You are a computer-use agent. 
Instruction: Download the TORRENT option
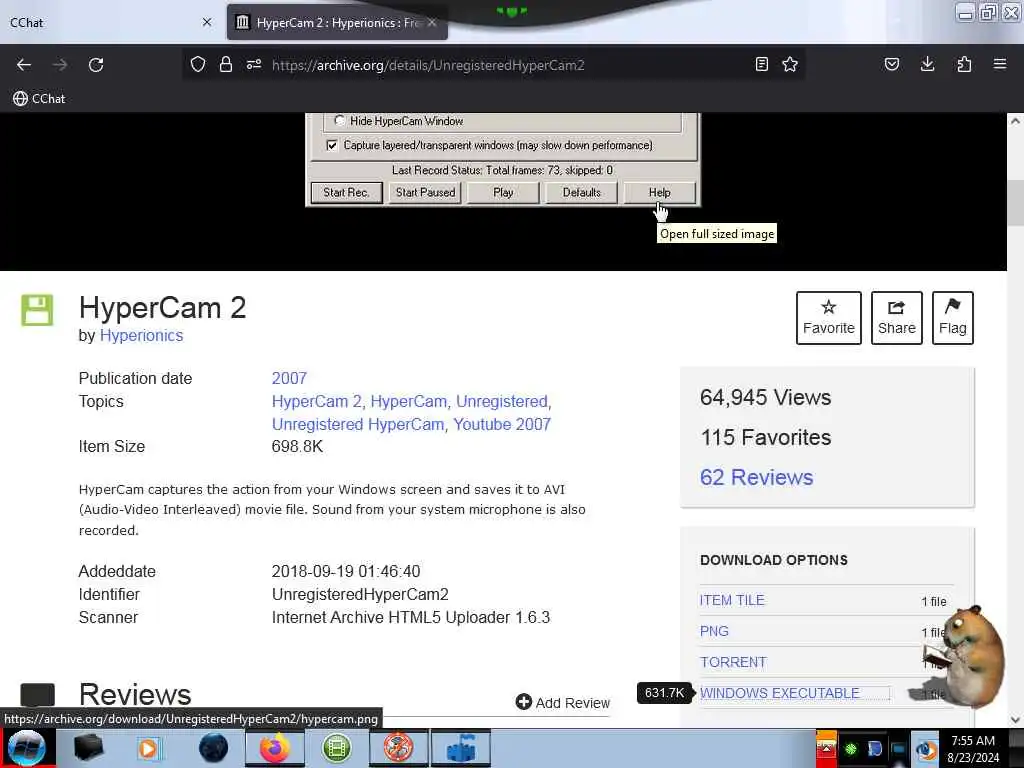pyautogui.click(x=733, y=662)
